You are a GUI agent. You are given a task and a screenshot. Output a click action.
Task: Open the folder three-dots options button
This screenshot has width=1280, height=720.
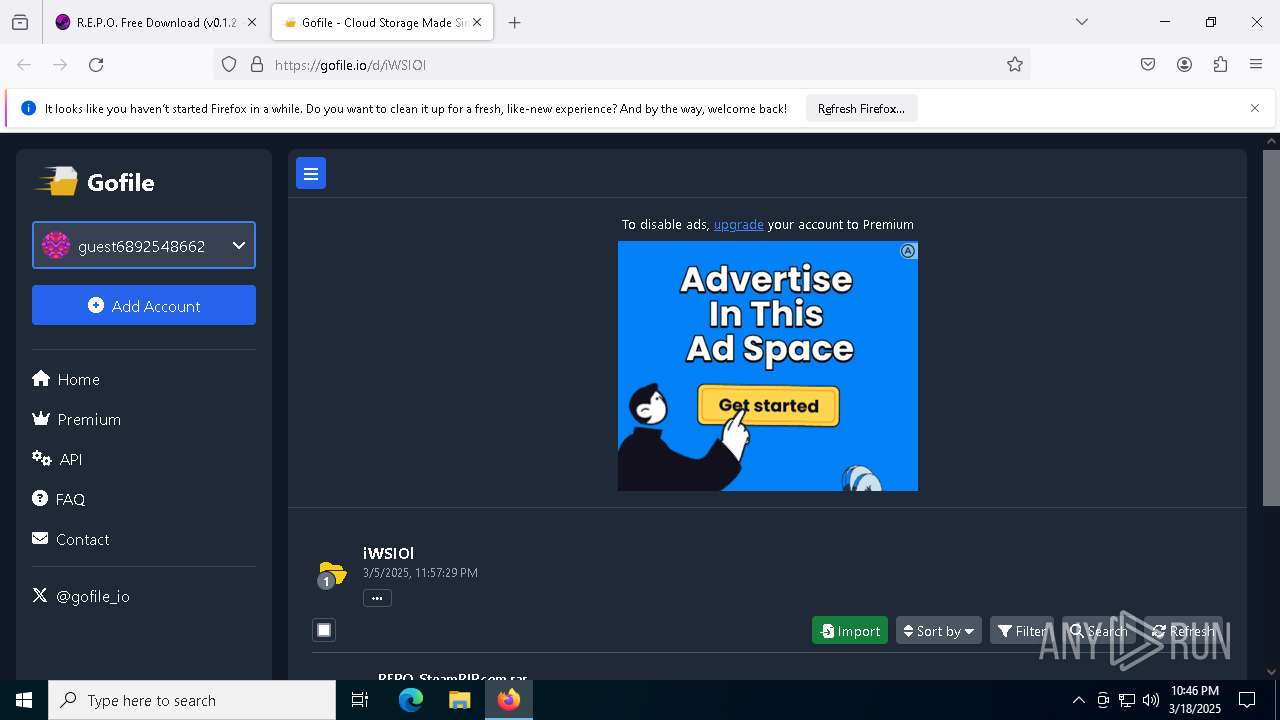pos(377,598)
